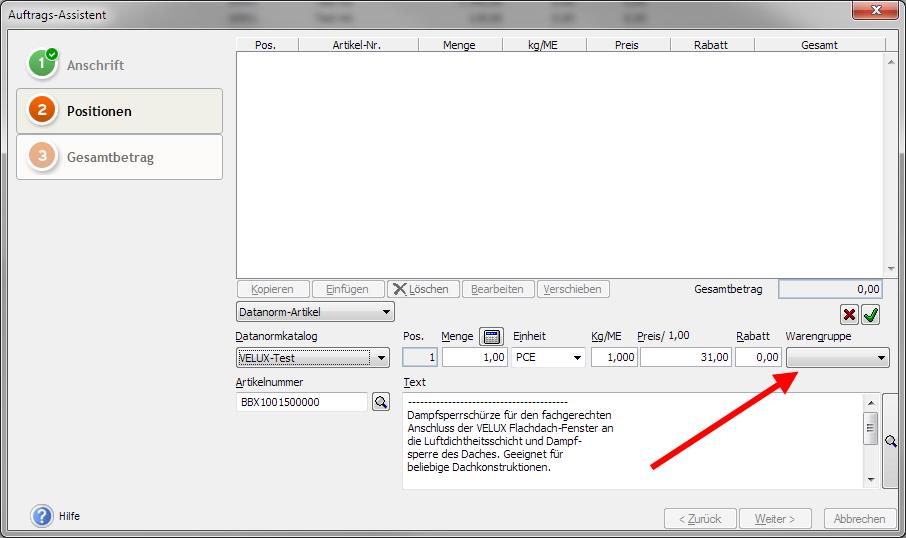Discard position with the red X icon
The width and height of the screenshot is (906, 538).
pos(849,314)
